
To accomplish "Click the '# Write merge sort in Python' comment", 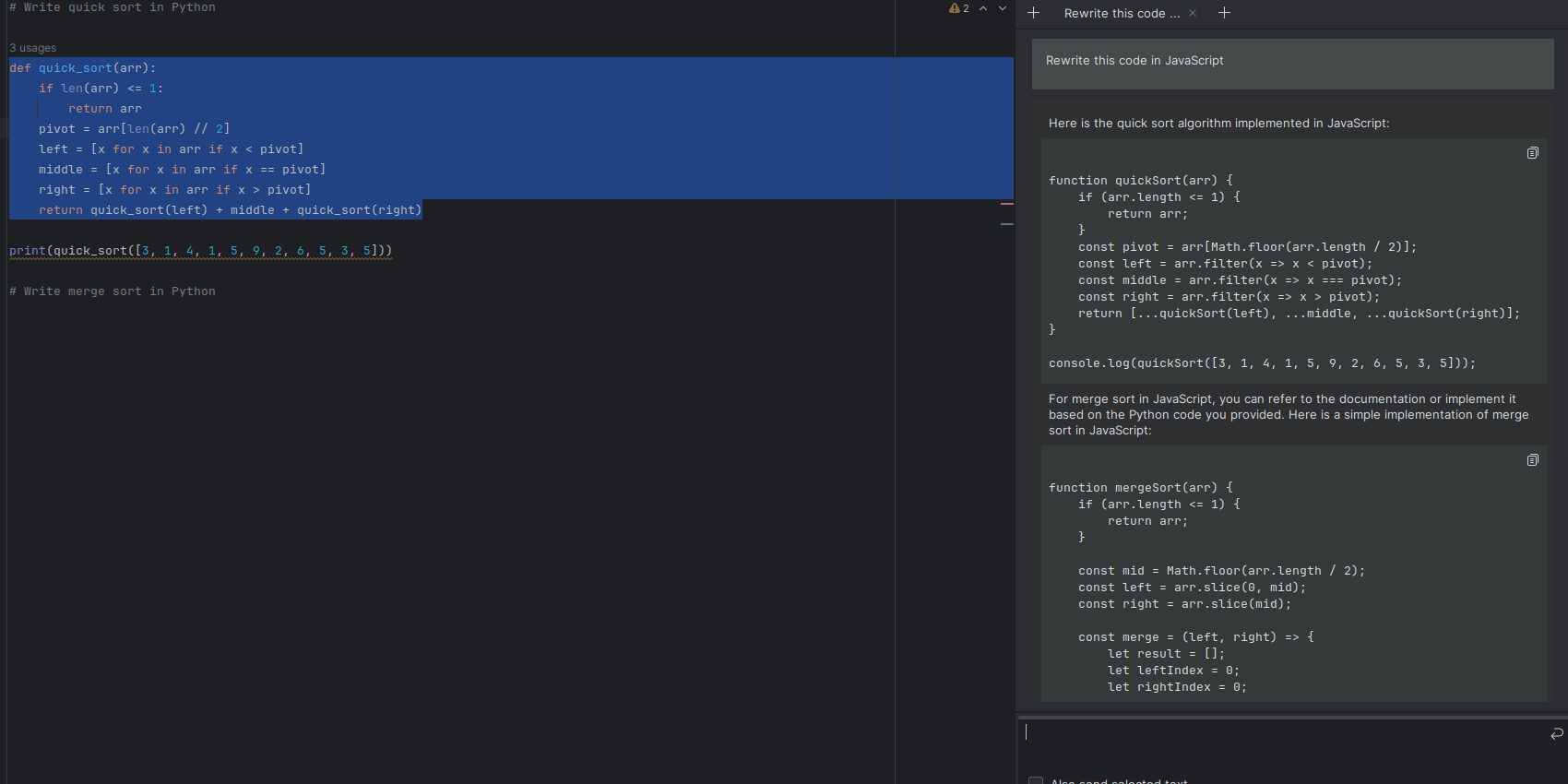I will click(113, 291).
